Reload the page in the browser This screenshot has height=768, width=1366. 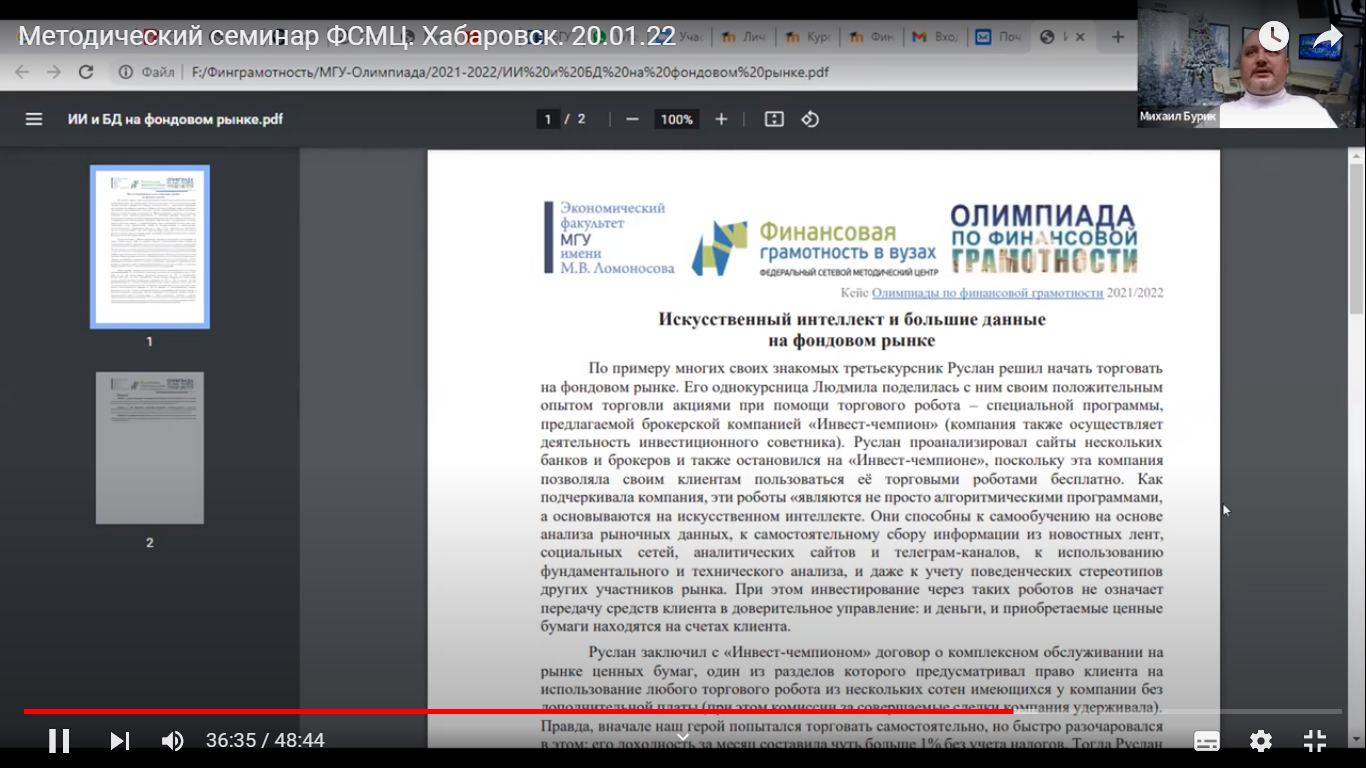86,72
